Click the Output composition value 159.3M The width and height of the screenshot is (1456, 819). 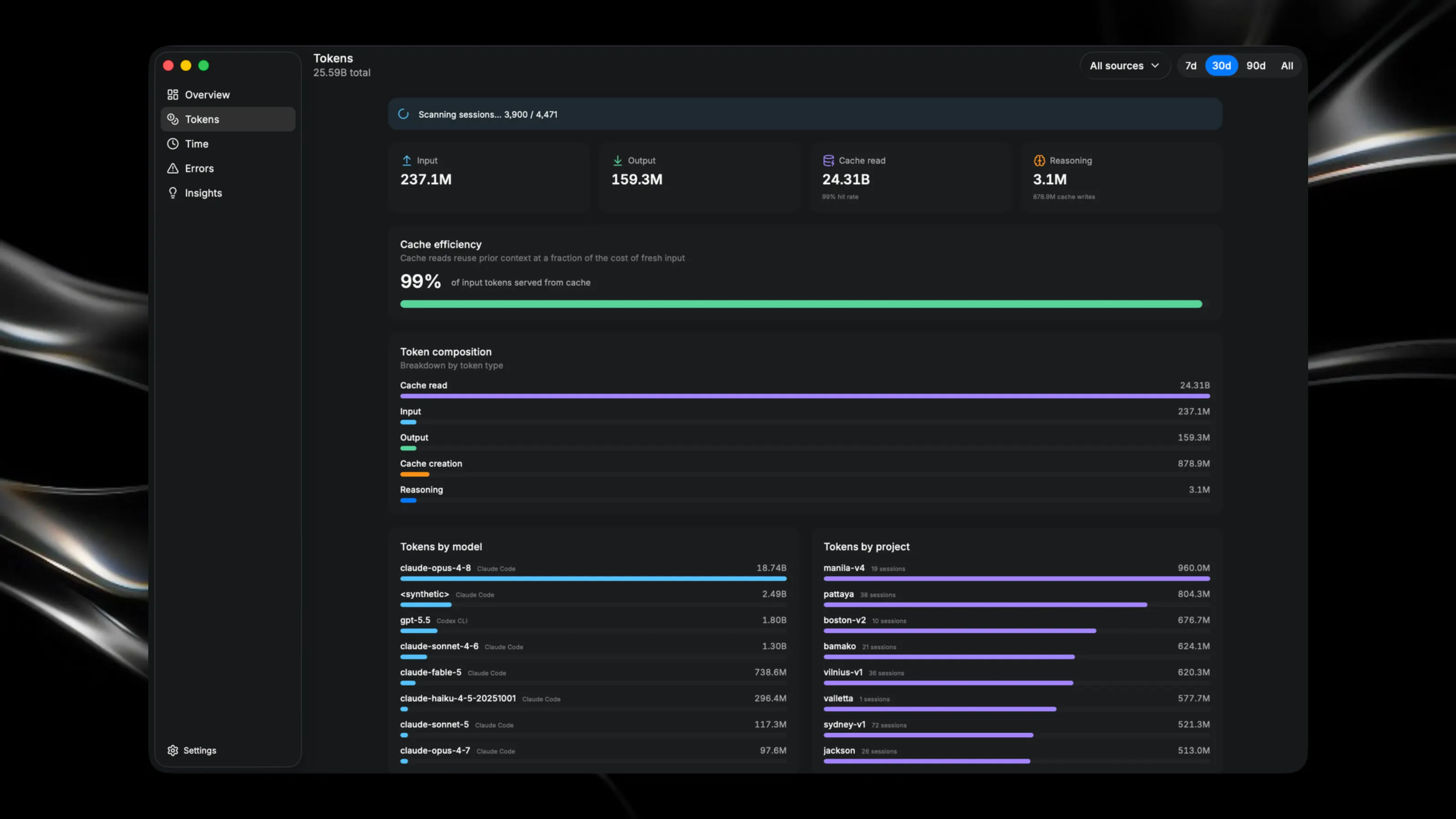click(1193, 437)
